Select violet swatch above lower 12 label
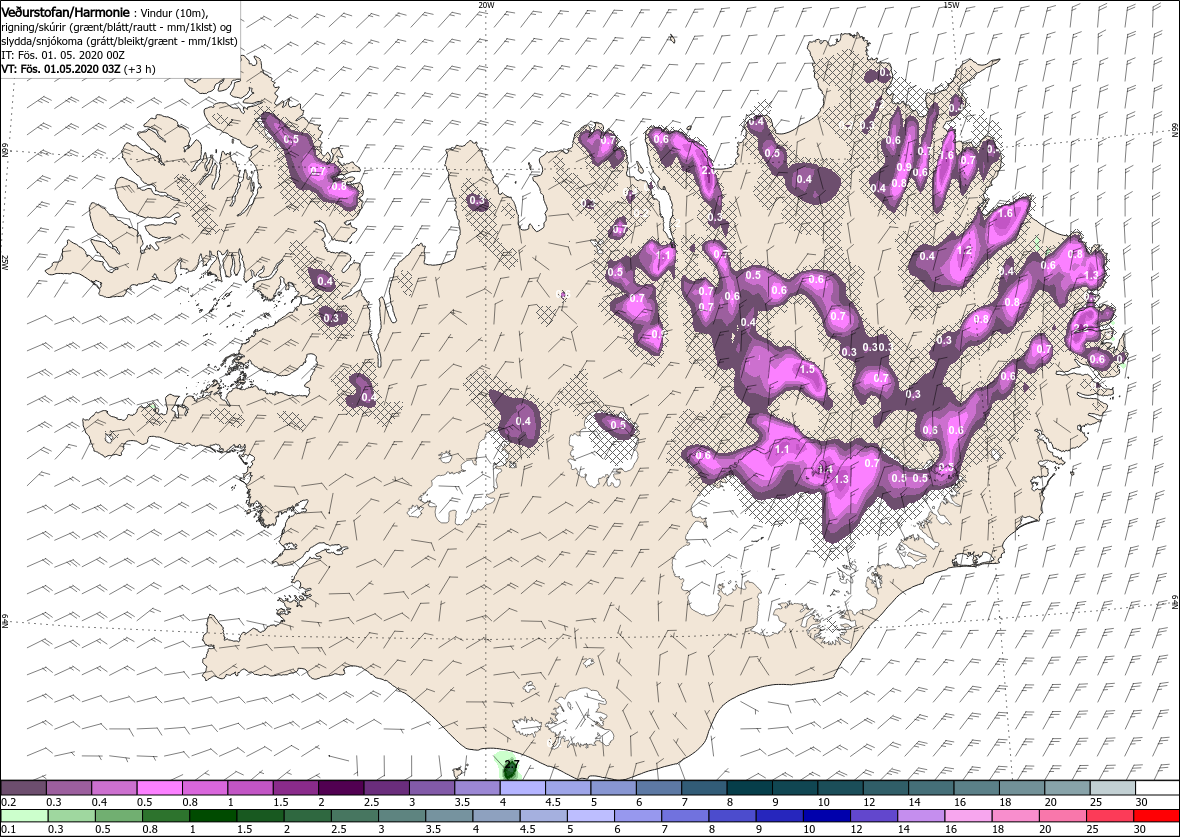Image resolution: width=1180 pixels, height=837 pixels. click(873, 817)
